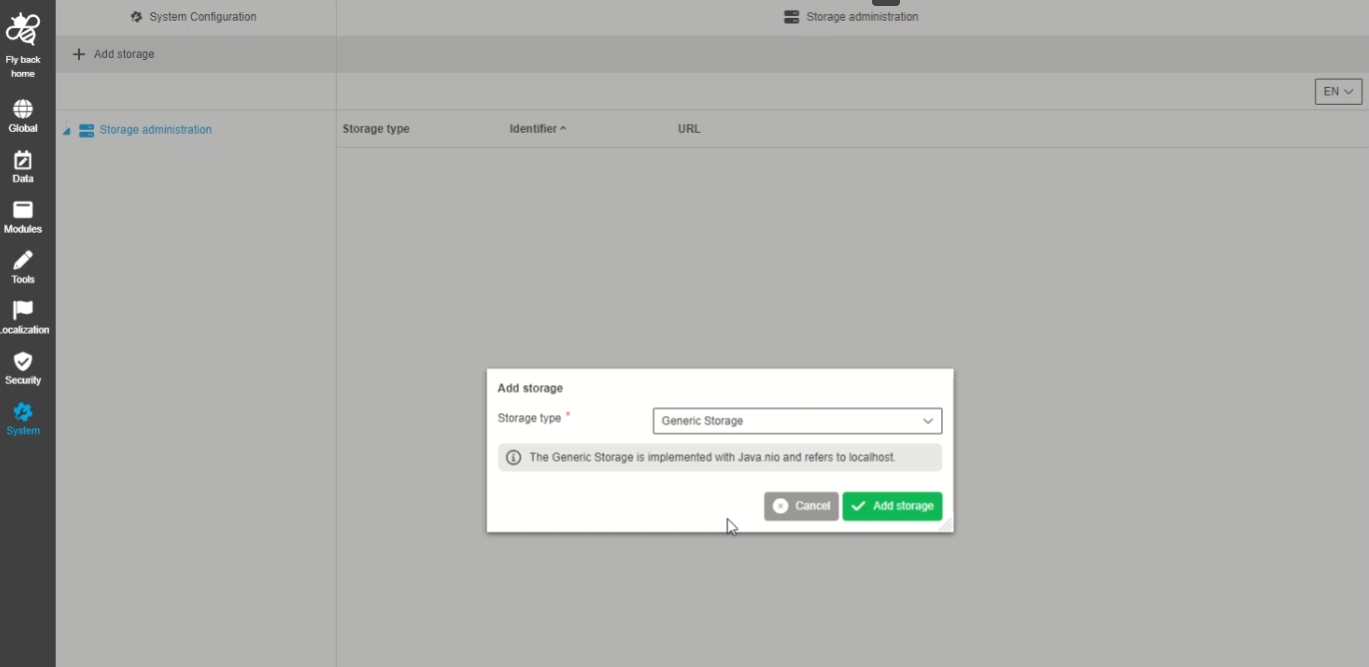Click the Fly back home bee icon
The width and height of the screenshot is (1369, 667).
22,31
